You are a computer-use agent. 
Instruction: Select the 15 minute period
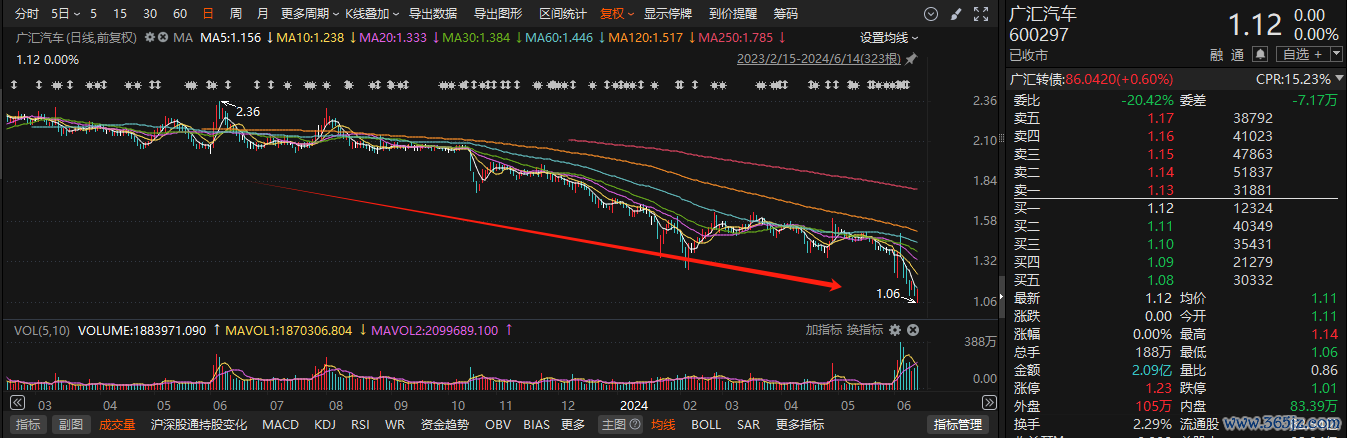click(120, 14)
